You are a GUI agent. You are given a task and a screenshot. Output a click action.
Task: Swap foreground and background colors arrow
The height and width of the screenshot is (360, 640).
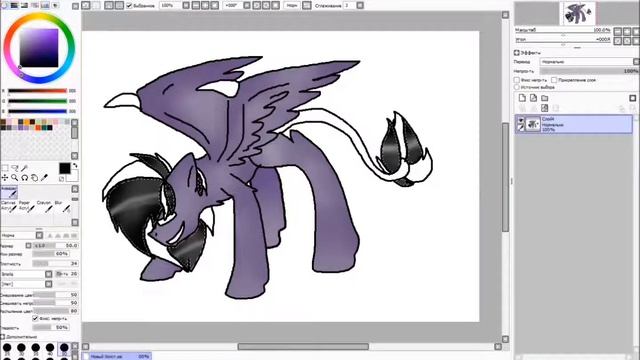(75, 166)
